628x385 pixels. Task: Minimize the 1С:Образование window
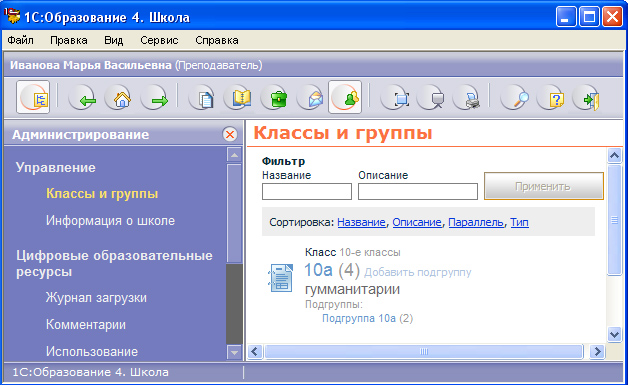(x=566, y=17)
